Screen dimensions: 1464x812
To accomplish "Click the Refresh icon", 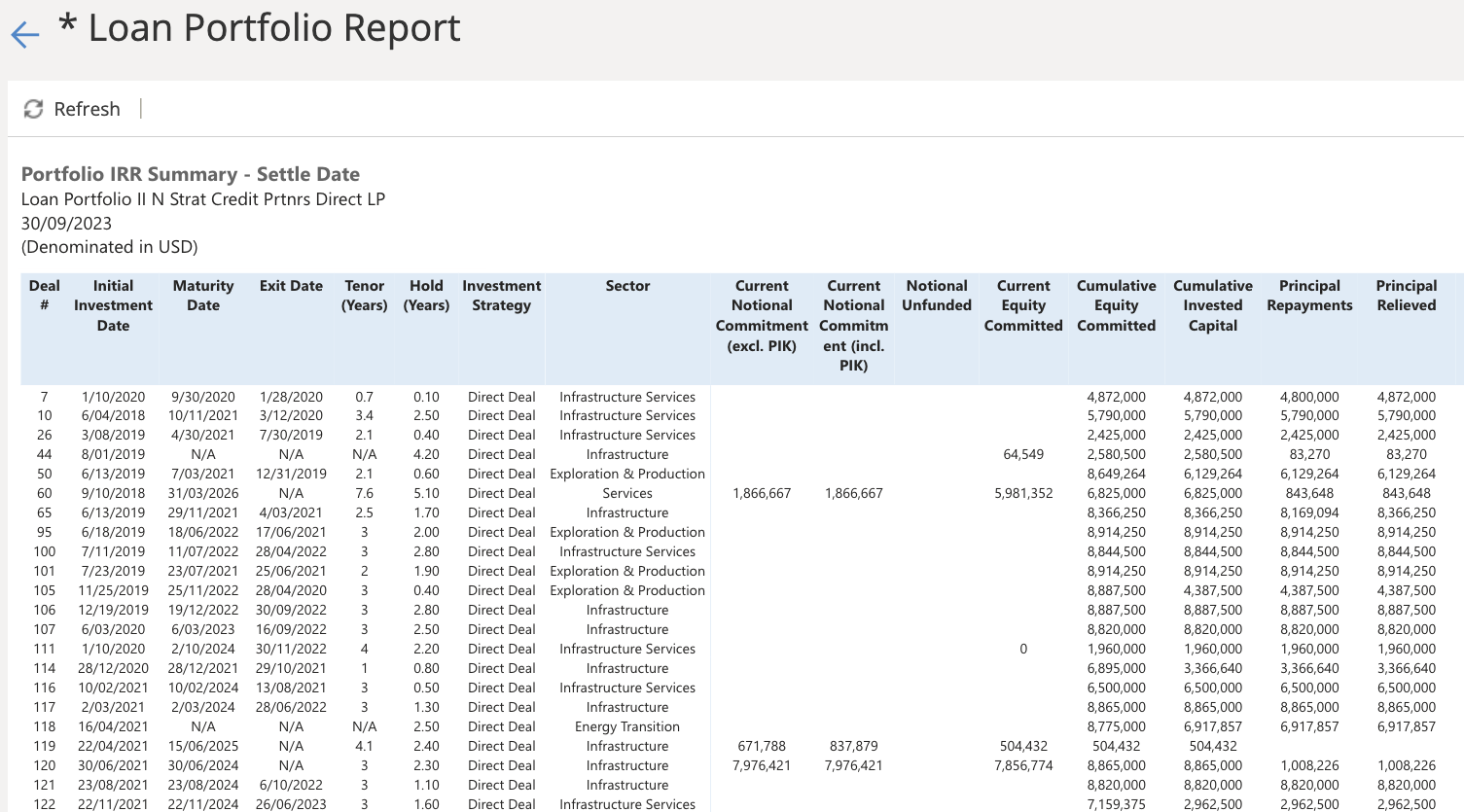I will [33, 109].
